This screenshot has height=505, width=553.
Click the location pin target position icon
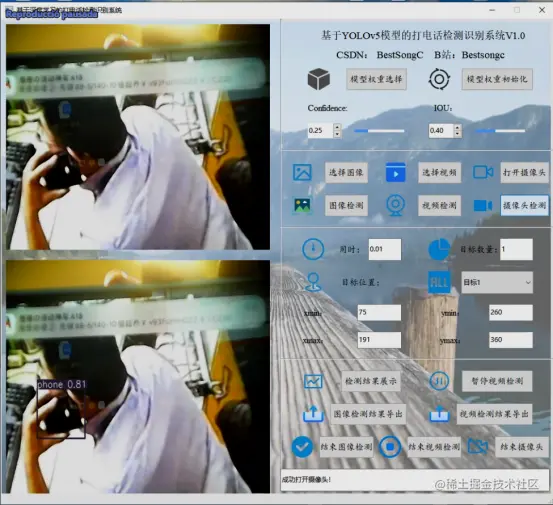tap(313, 282)
